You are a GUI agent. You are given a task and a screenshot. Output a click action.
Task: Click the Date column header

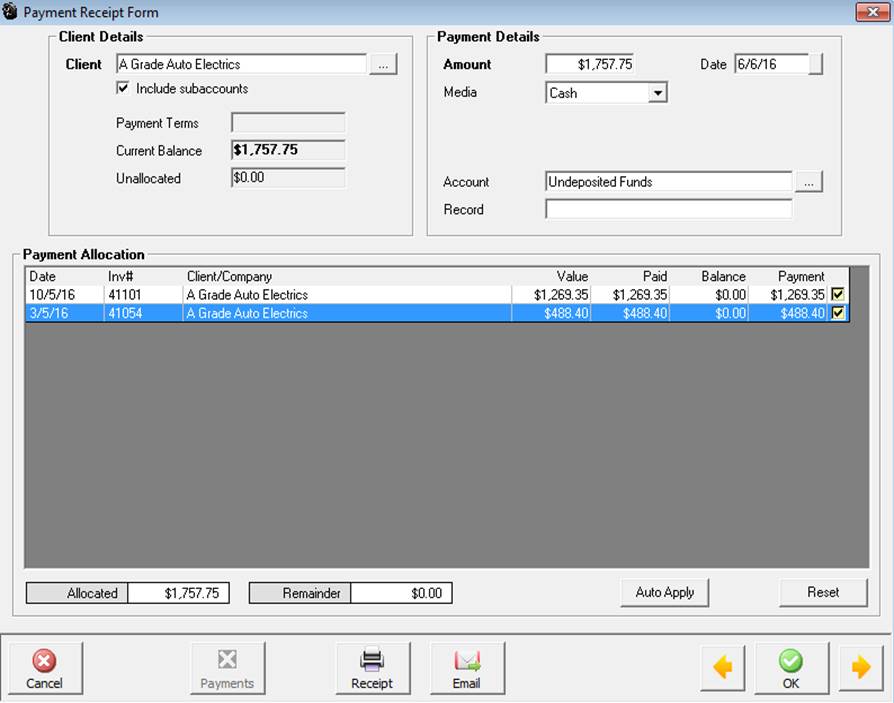tap(64, 276)
